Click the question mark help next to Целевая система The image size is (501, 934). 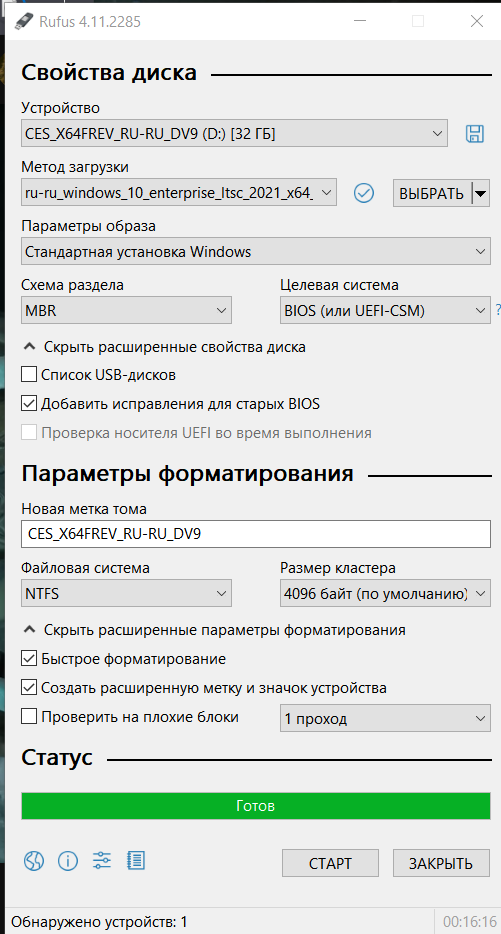[497, 310]
